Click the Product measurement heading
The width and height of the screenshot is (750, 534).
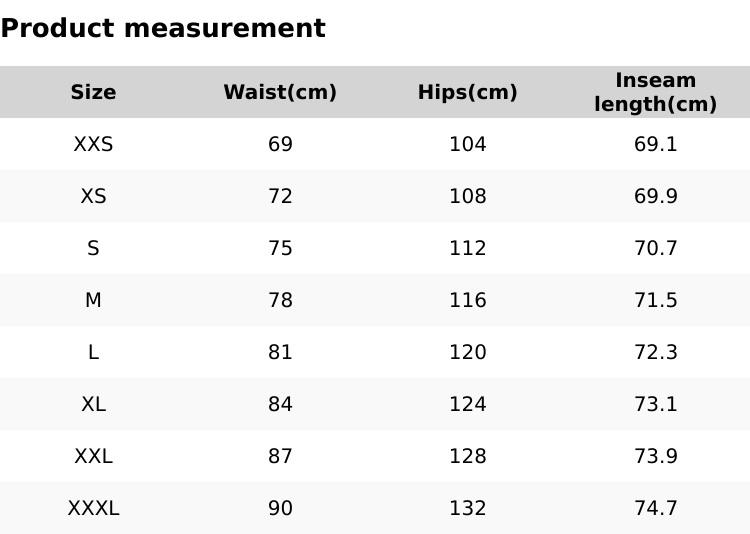pyautogui.click(x=163, y=29)
